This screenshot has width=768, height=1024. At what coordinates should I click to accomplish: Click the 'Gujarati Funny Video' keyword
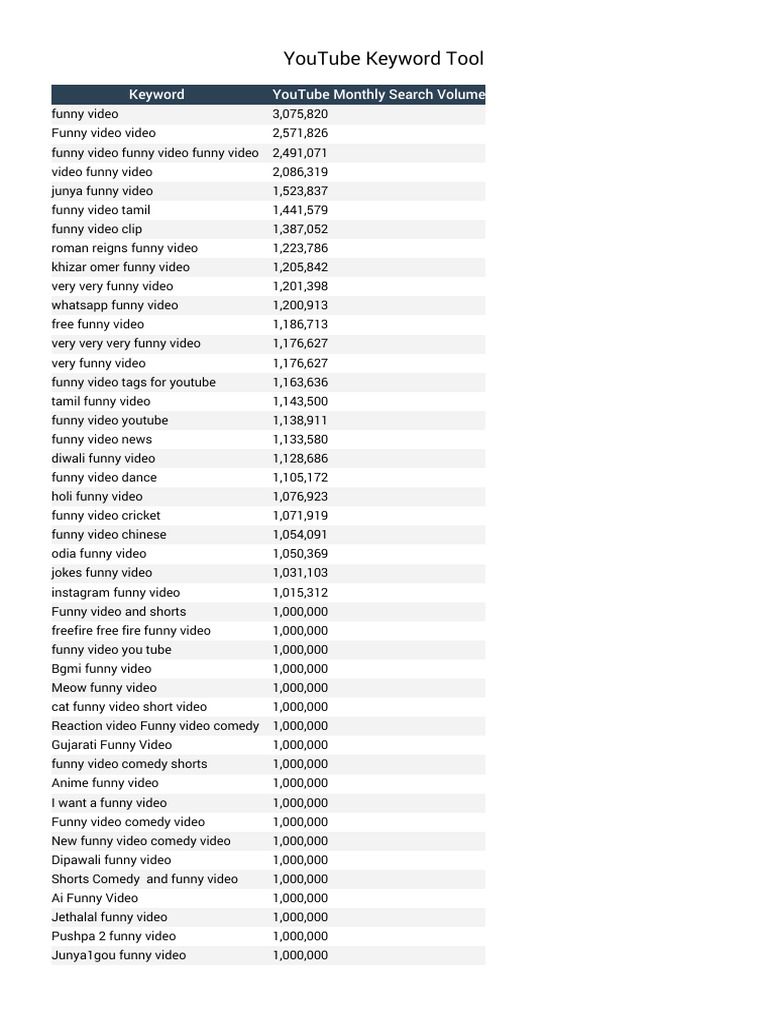(111, 745)
